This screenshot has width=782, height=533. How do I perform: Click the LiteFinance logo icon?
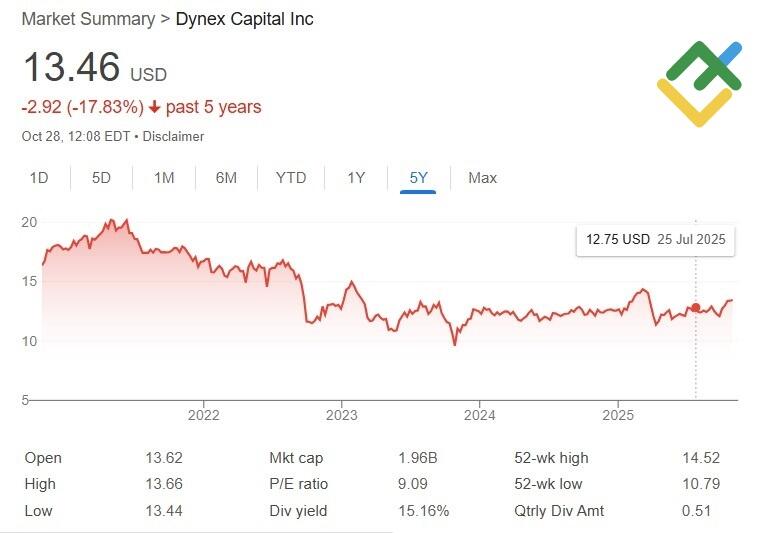[699, 83]
